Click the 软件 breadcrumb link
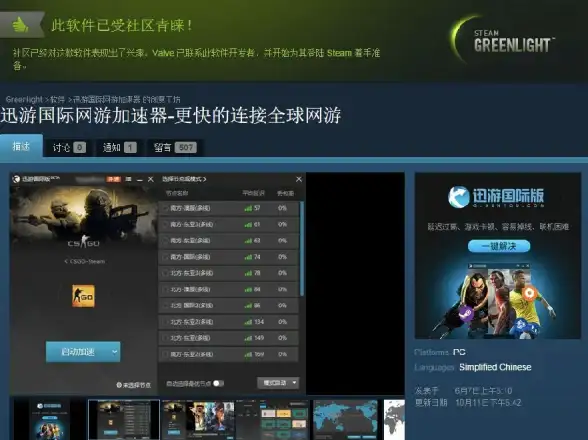 [57, 99]
